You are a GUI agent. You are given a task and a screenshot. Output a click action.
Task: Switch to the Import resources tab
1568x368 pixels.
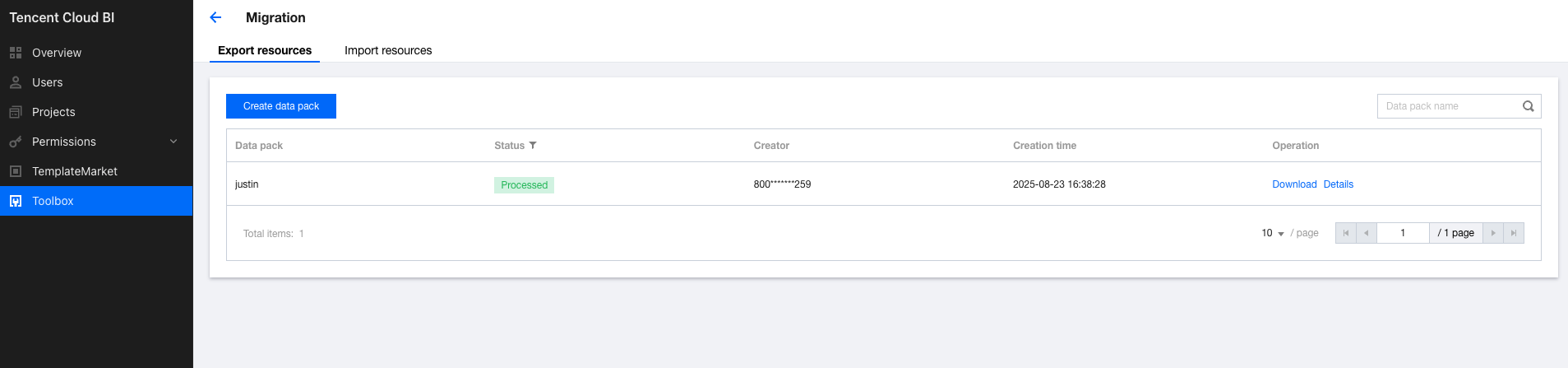point(388,50)
